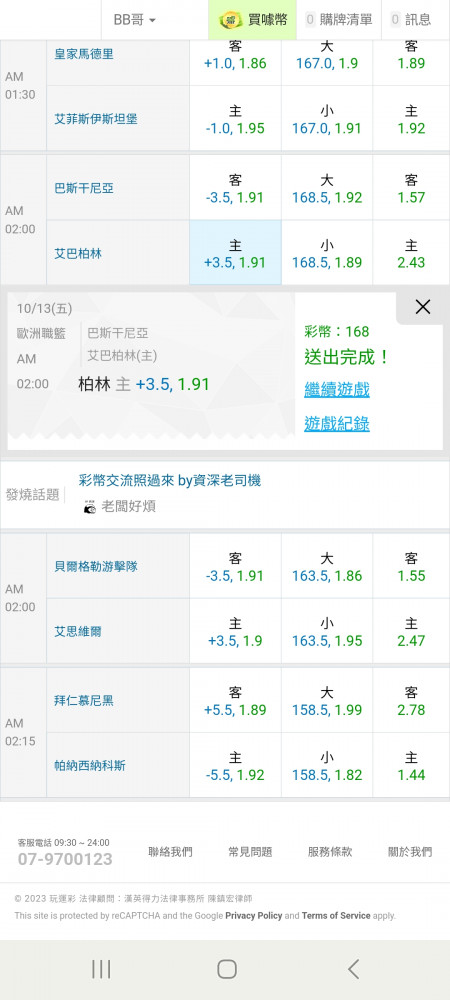Open the 聯絡我們 footer link

pos(170,852)
